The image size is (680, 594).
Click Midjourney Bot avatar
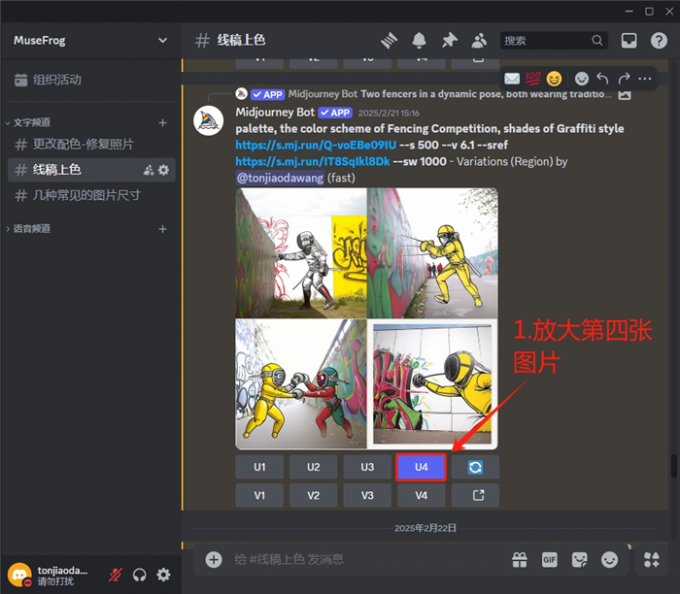(208, 121)
